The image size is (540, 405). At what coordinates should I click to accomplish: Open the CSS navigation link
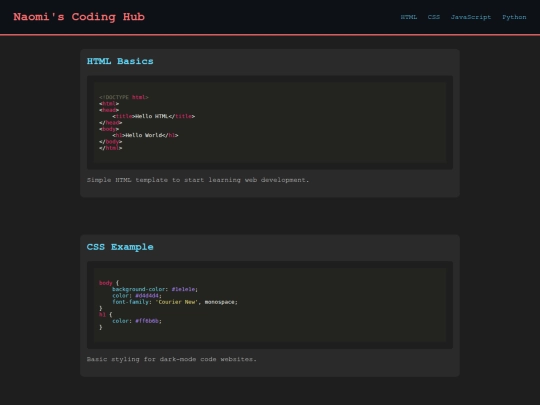(434, 17)
